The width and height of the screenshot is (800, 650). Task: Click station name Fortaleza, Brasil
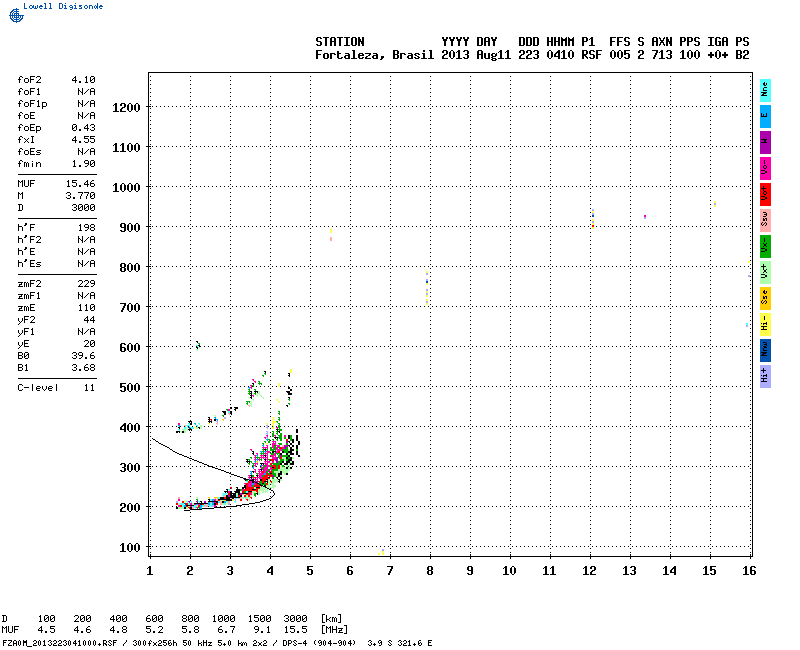(x=374, y=55)
